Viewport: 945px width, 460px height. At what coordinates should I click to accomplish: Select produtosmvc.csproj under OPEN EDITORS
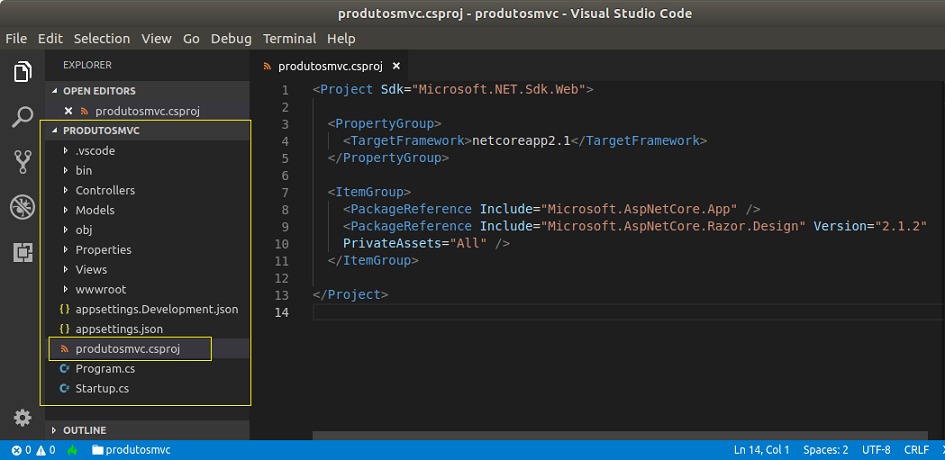tap(148, 111)
